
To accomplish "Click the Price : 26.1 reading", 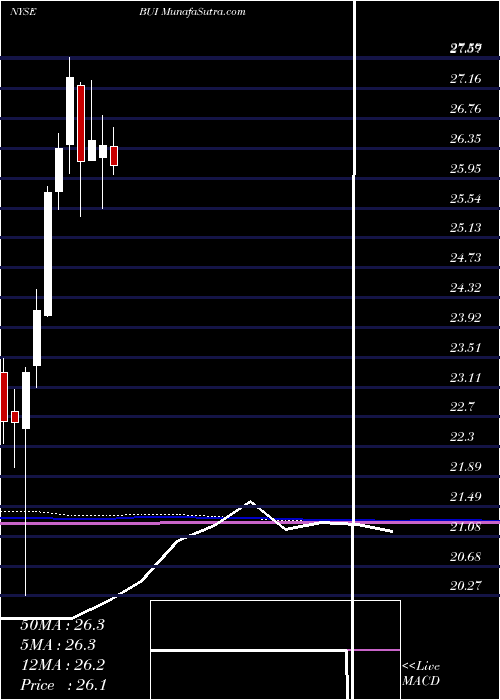I will tap(62, 685).
